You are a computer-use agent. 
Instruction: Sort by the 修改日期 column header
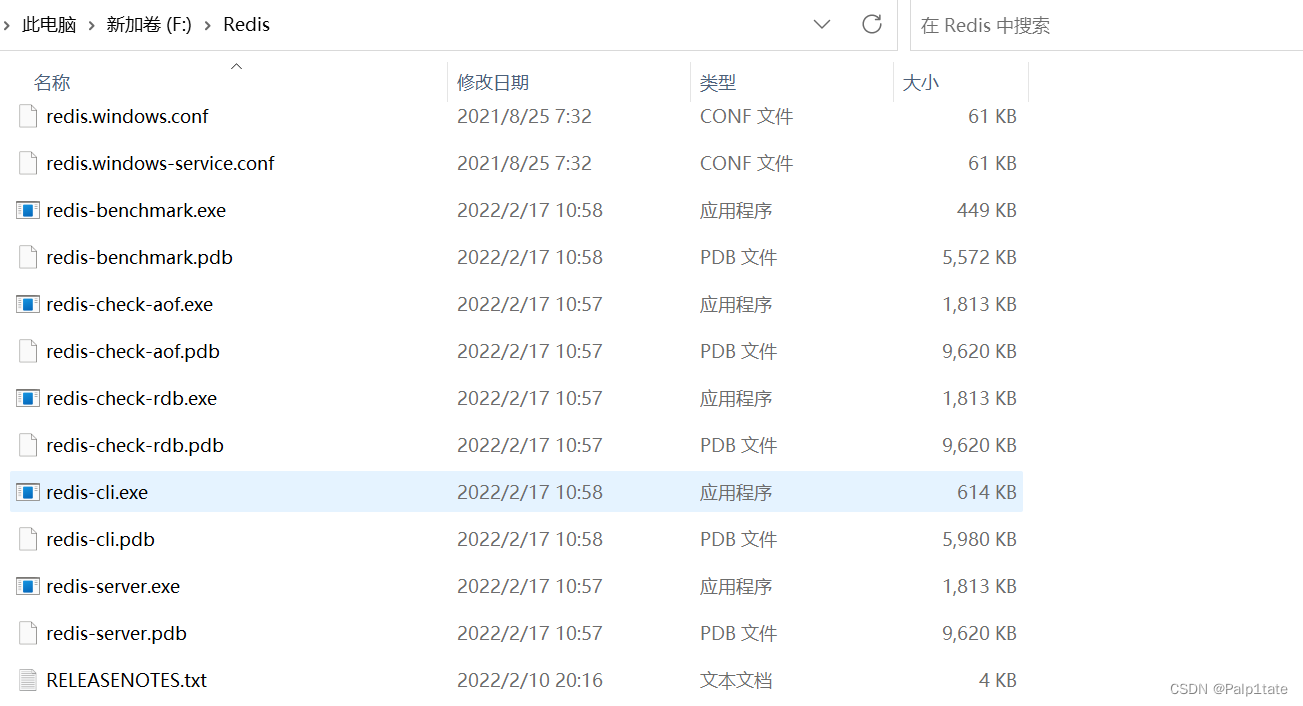(x=493, y=82)
